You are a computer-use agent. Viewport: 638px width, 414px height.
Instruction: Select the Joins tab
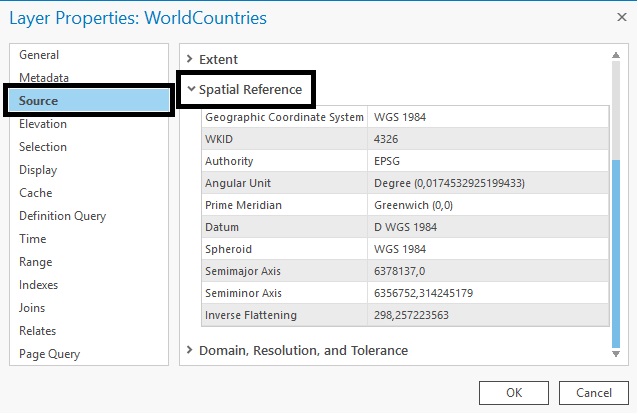tap(32, 308)
